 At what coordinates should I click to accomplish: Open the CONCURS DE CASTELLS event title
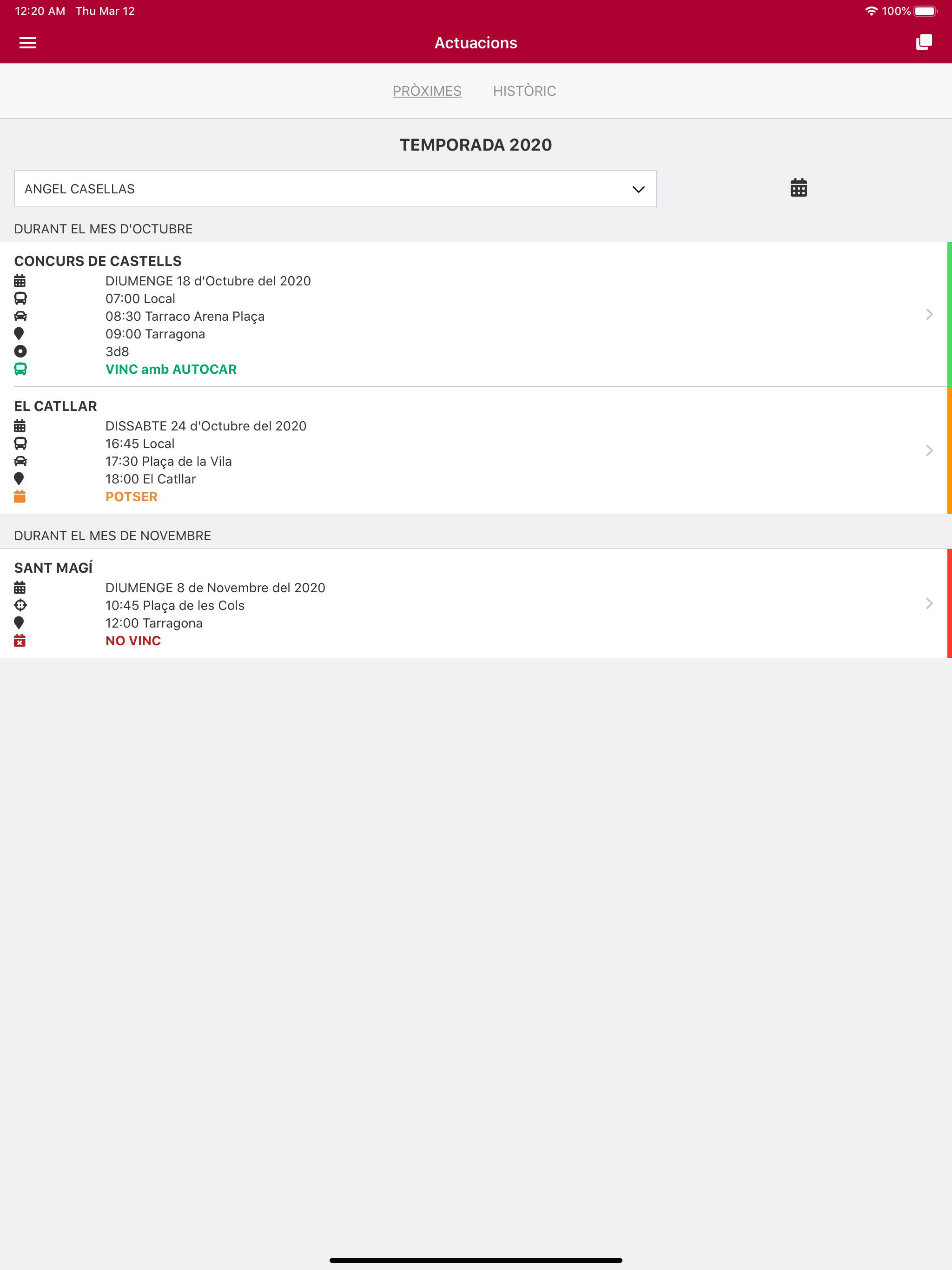click(98, 261)
